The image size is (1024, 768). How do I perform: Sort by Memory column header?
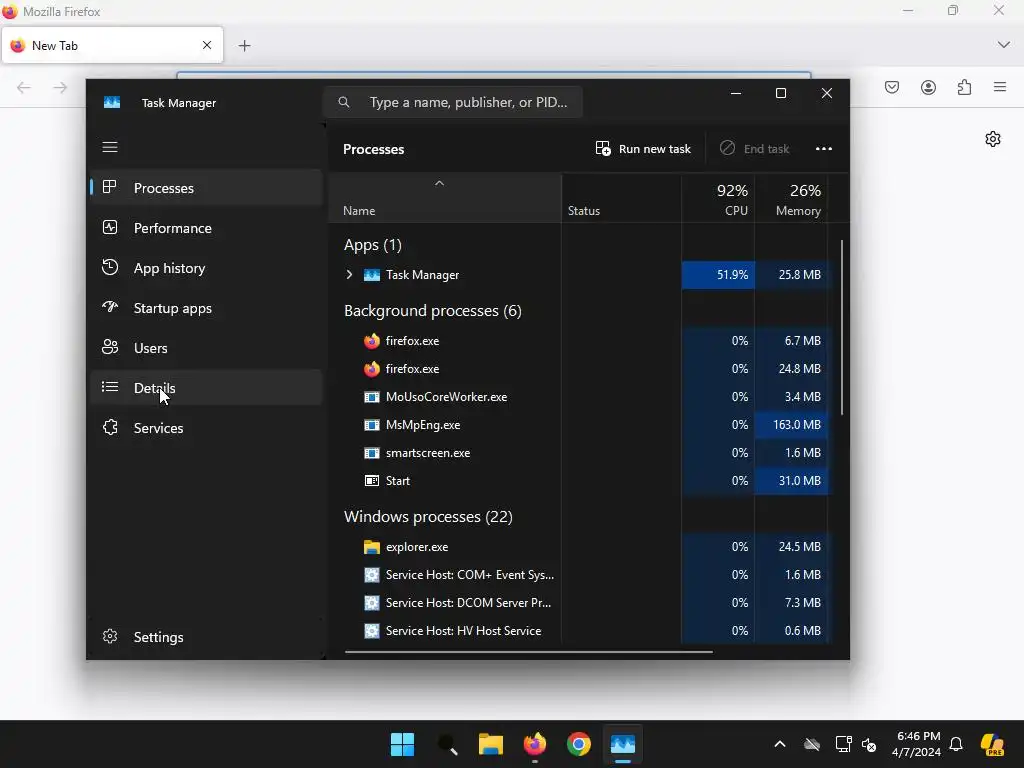point(791,199)
